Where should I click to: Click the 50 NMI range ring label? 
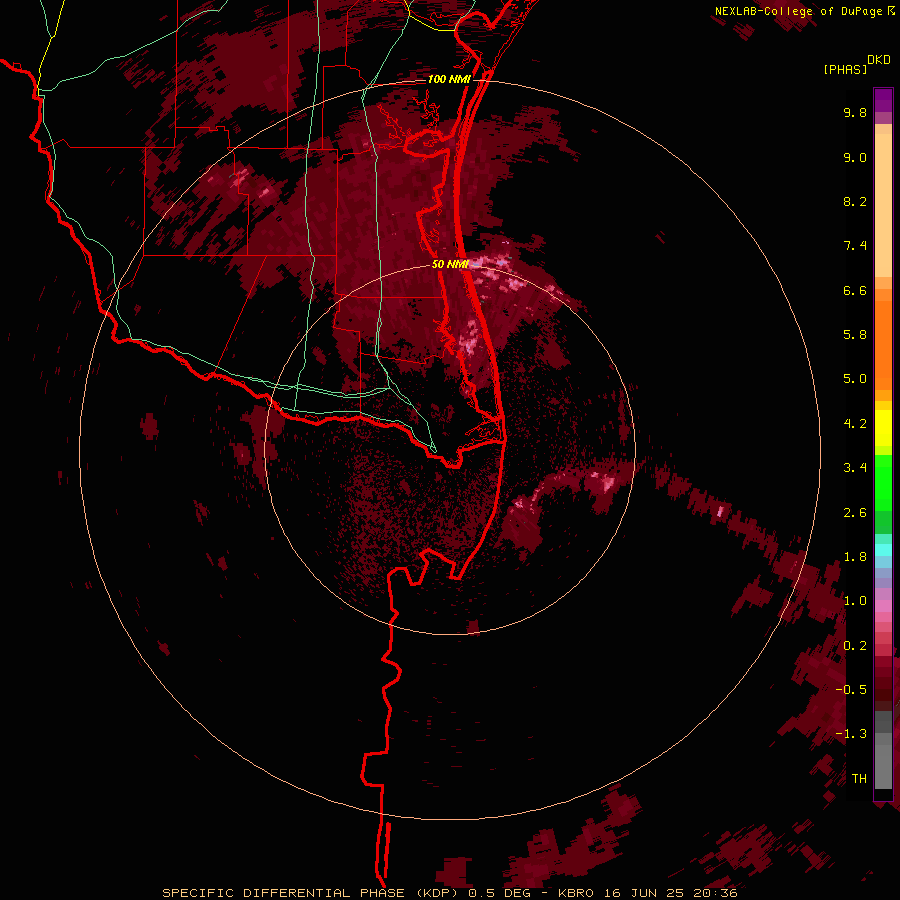[x=451, y=264]
